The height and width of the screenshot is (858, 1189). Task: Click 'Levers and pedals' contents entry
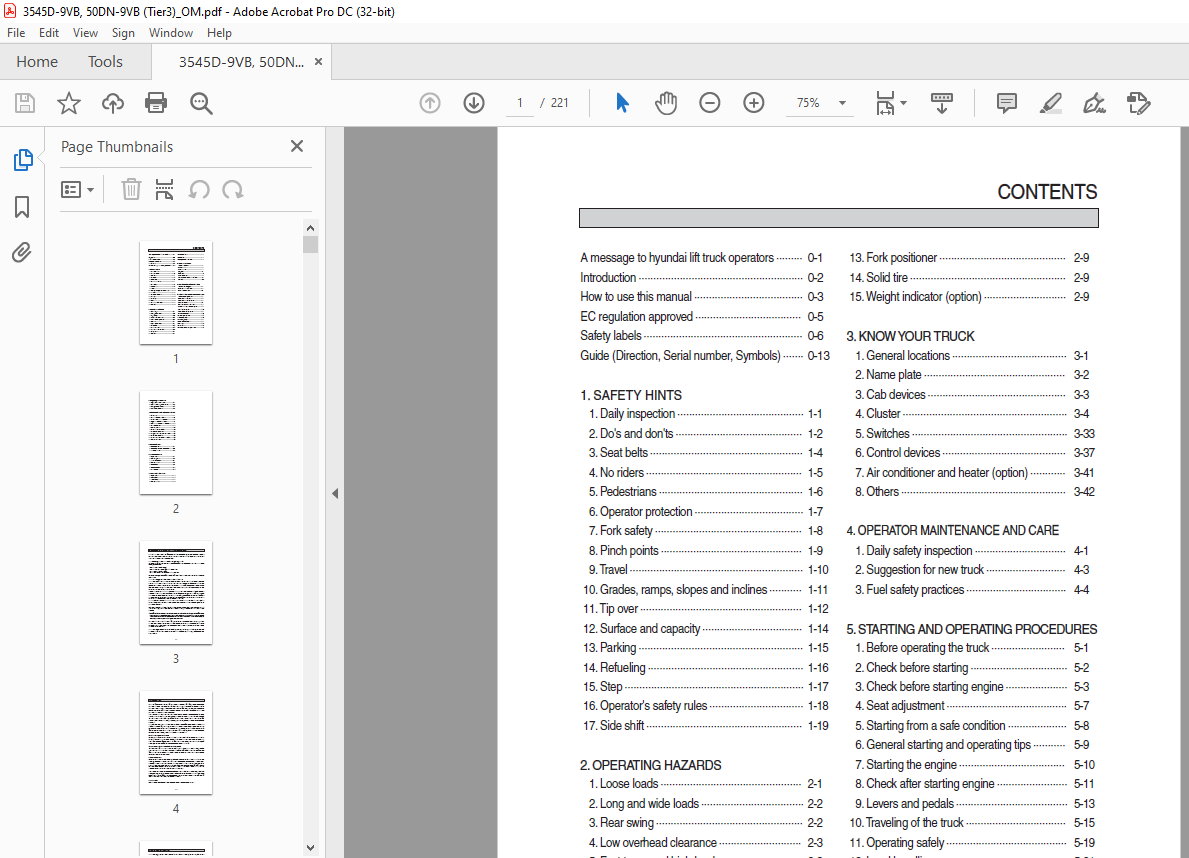[975, 803]
